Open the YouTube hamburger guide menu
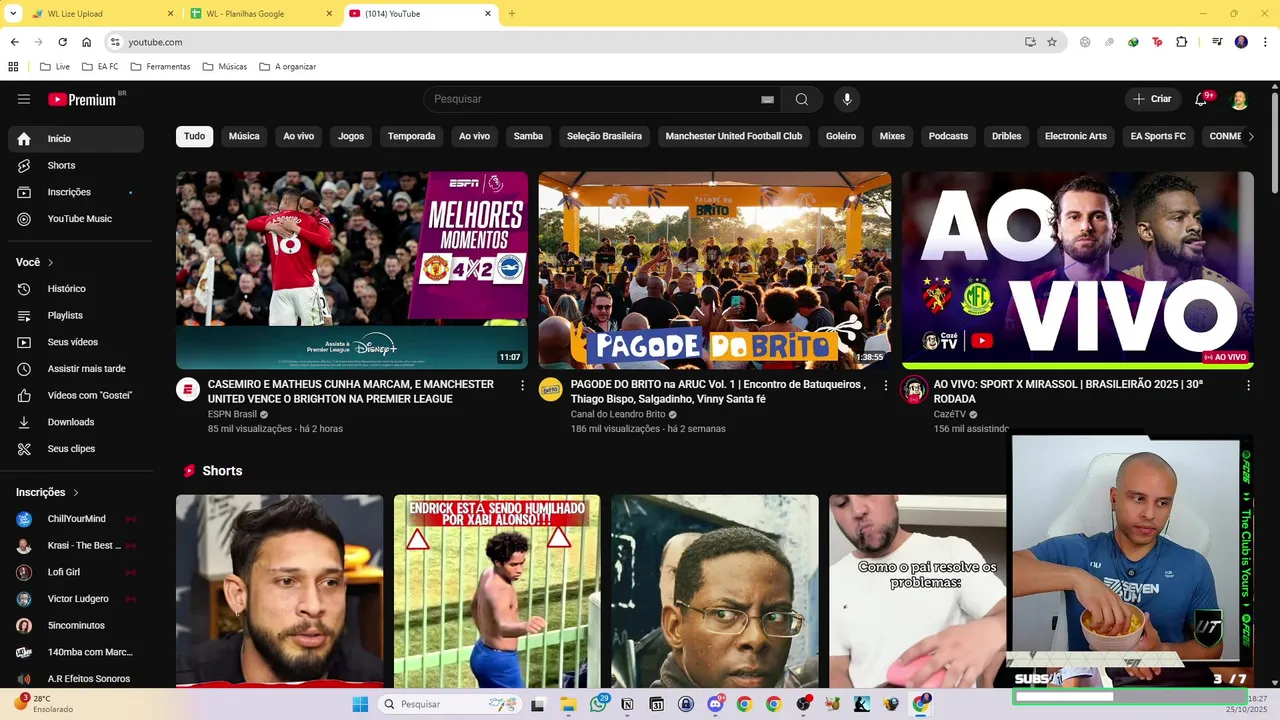The width and height of the screenshot is (1280, 720). click(x=24, y=99)
